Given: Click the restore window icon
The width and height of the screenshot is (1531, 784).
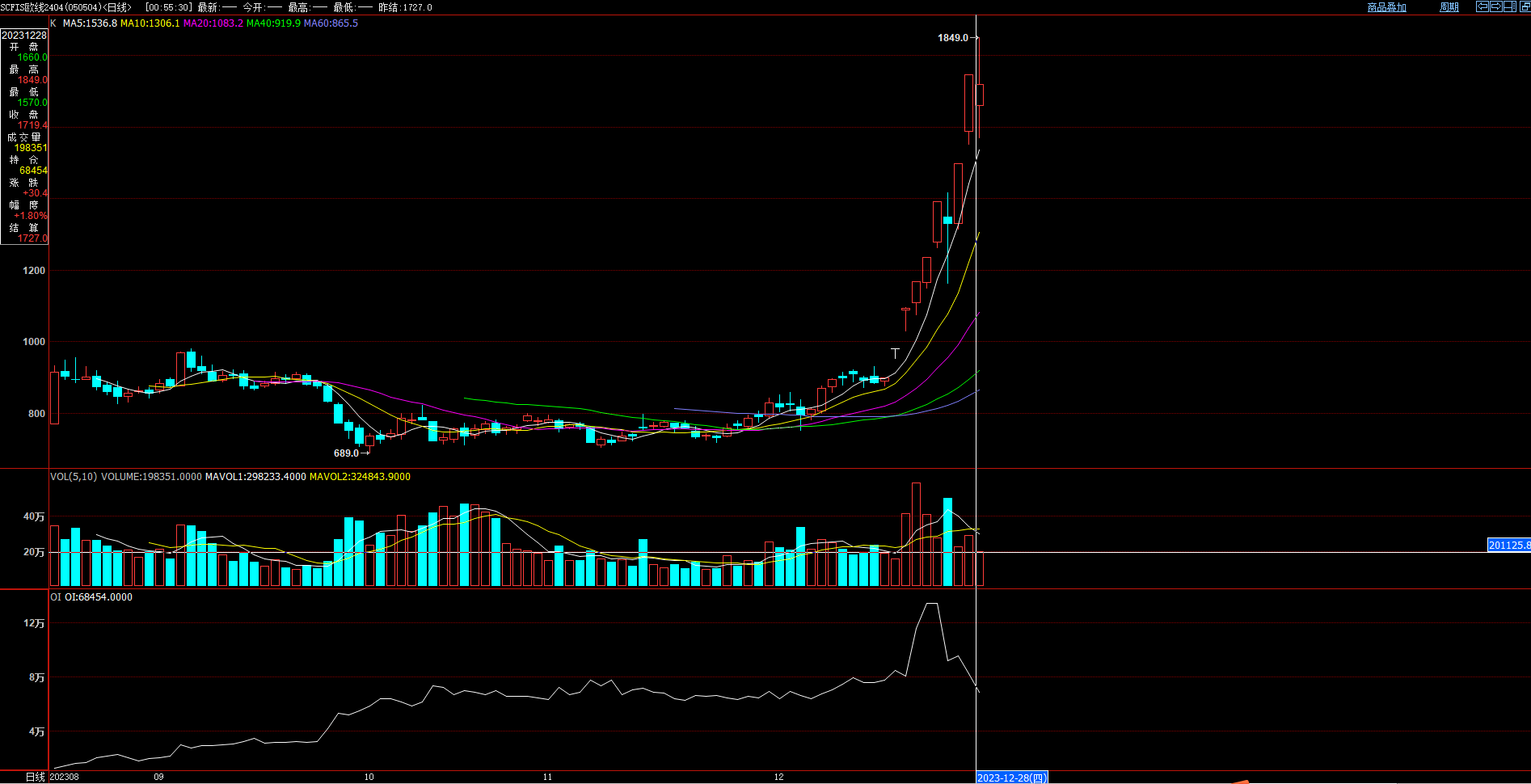Looking at the screenshot, I should pos(1525,6).
